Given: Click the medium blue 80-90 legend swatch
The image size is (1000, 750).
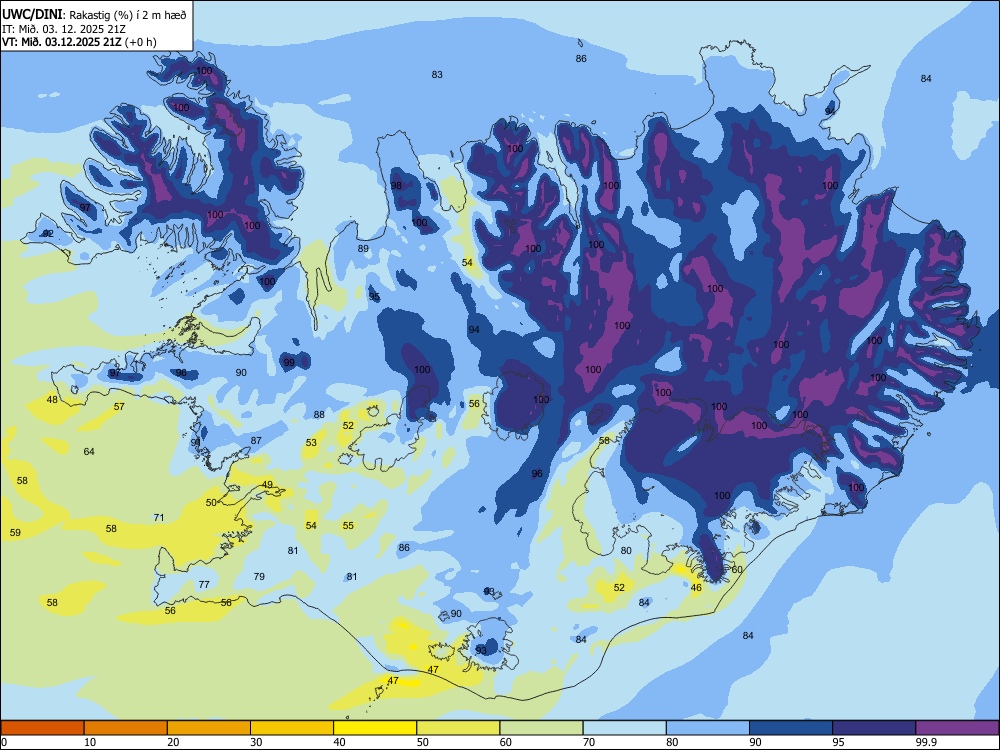Looking at the screenshot, I should [707, 728].
